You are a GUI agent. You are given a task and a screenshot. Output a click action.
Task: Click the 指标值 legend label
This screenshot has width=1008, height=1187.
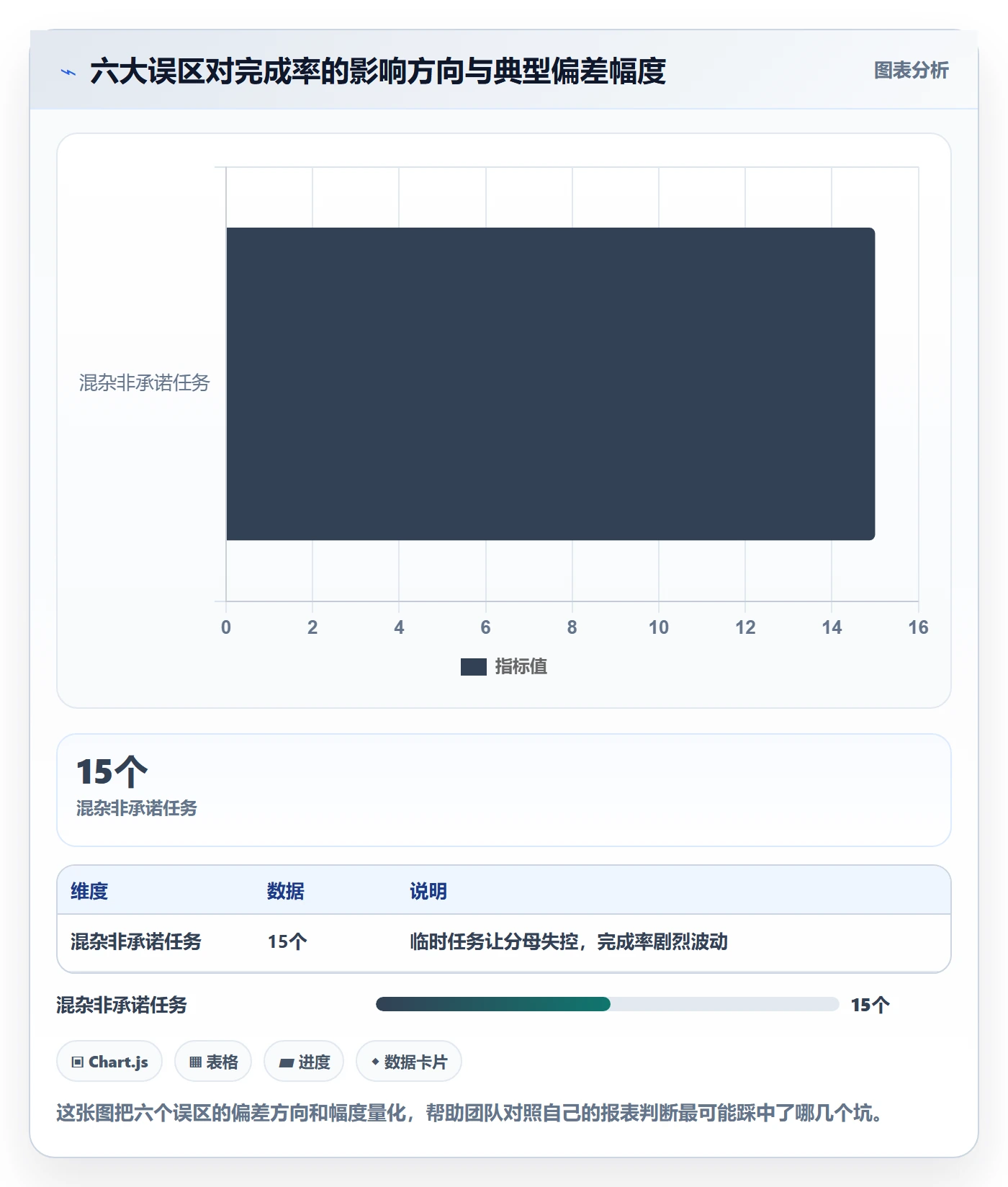(x=521, y=667)
